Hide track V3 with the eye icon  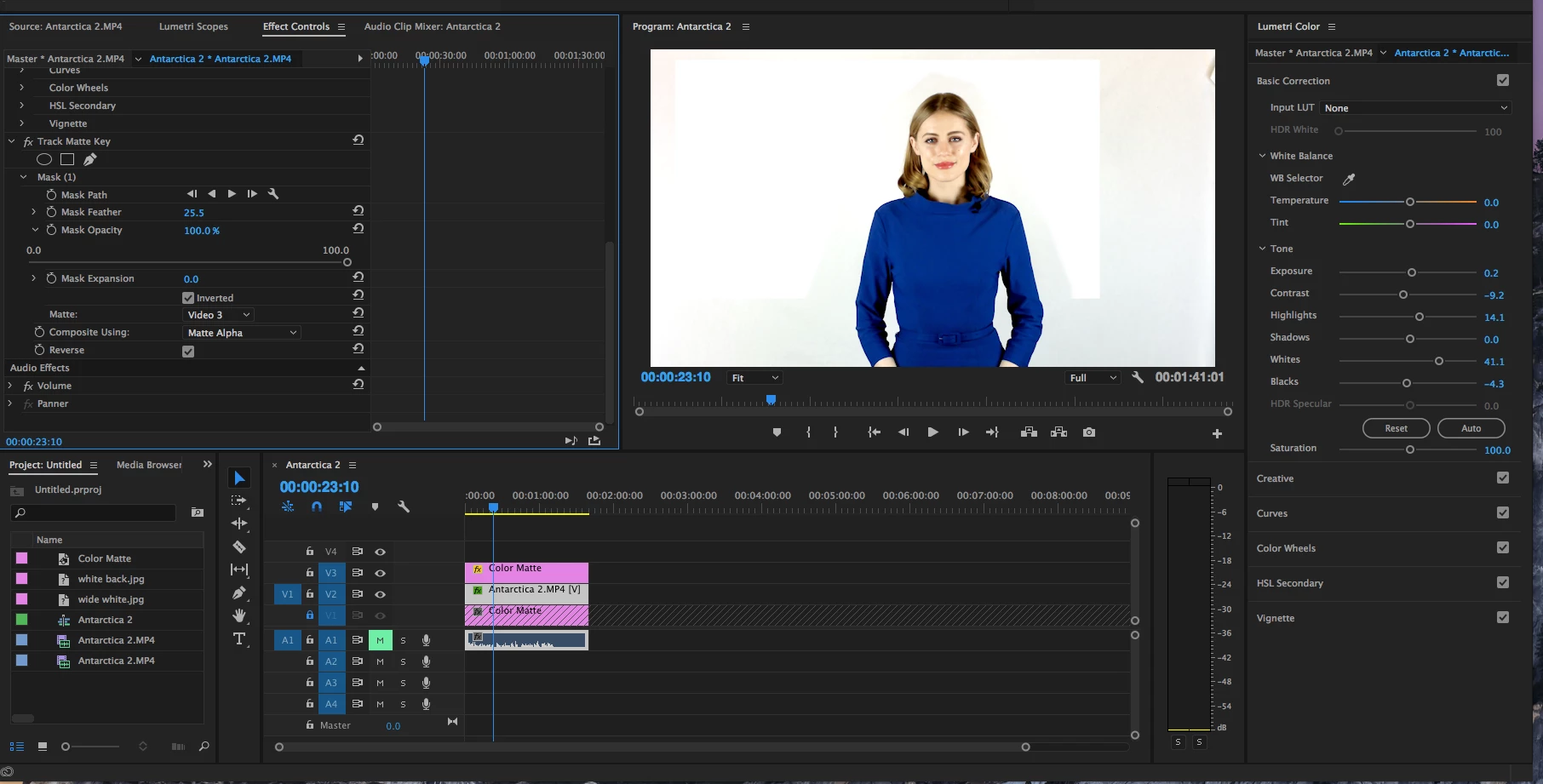[x=380, y=573]
